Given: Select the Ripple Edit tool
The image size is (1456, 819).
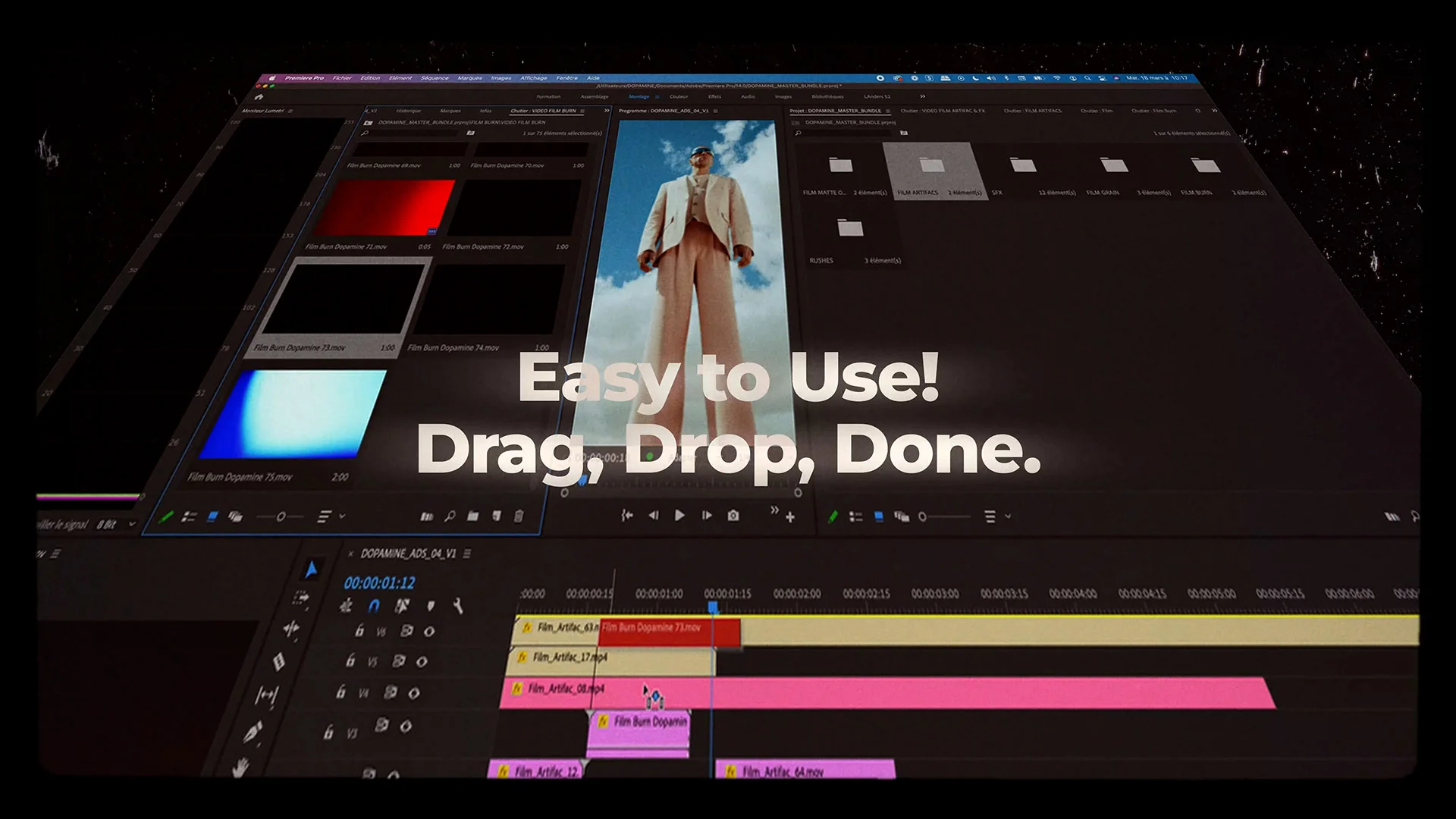Looking at the screenshot, I should (291, 629).
